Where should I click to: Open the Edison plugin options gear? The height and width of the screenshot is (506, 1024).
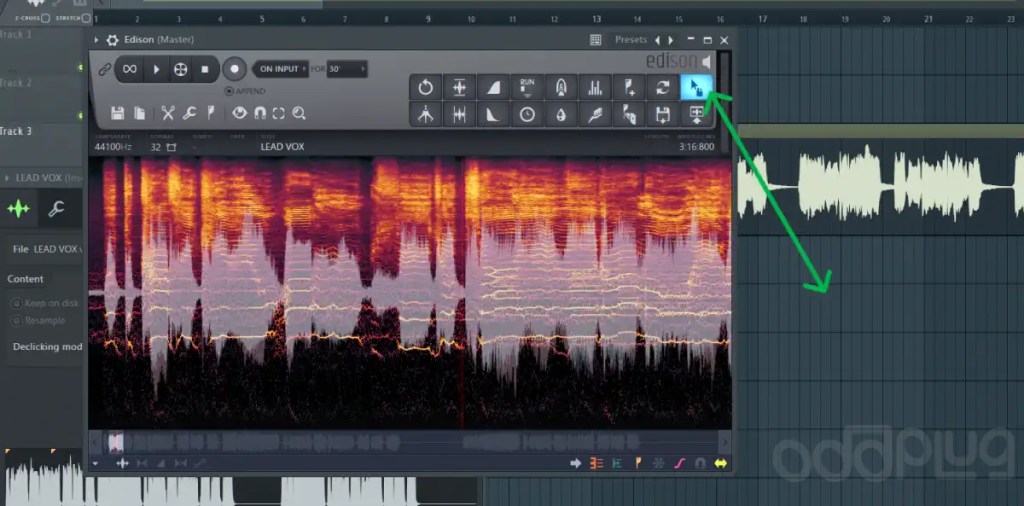[x=112, y=40]
